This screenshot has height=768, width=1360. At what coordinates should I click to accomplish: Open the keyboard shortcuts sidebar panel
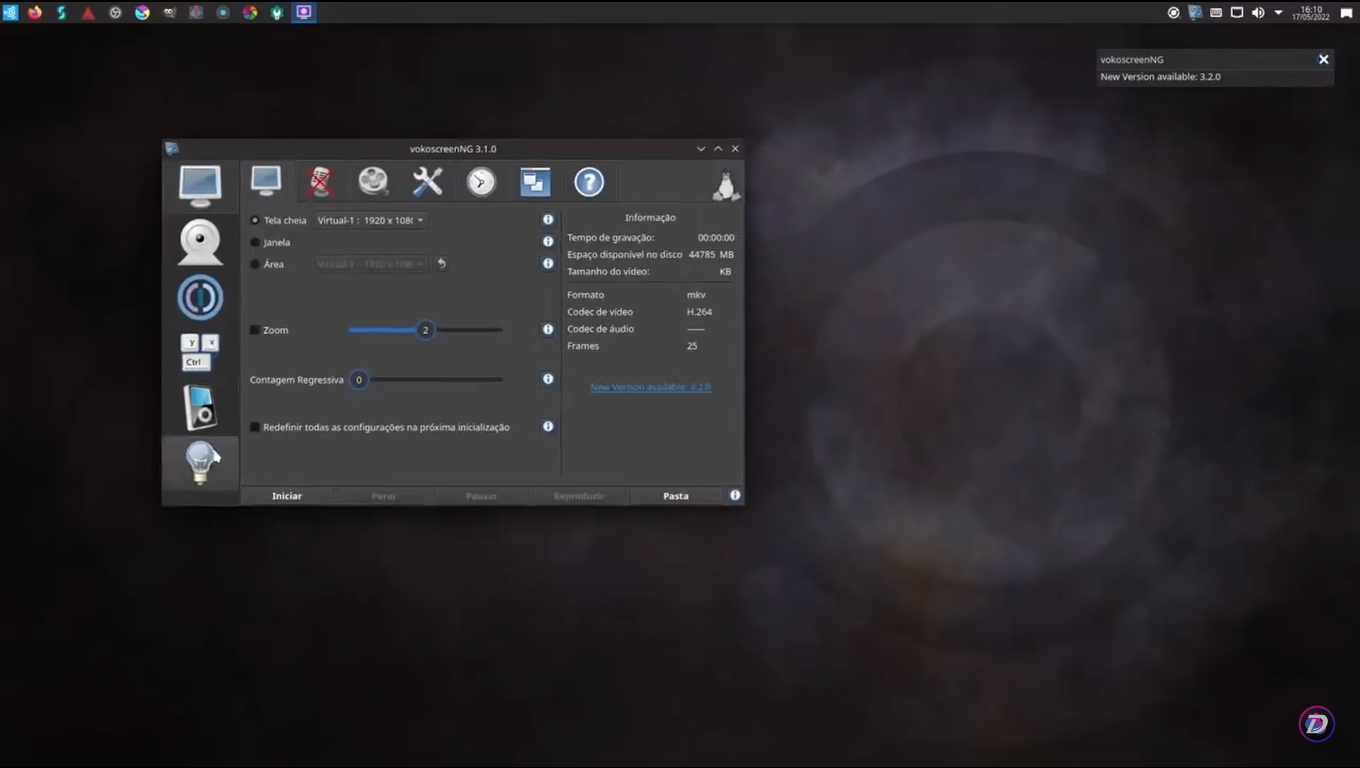tap(200, 352)
